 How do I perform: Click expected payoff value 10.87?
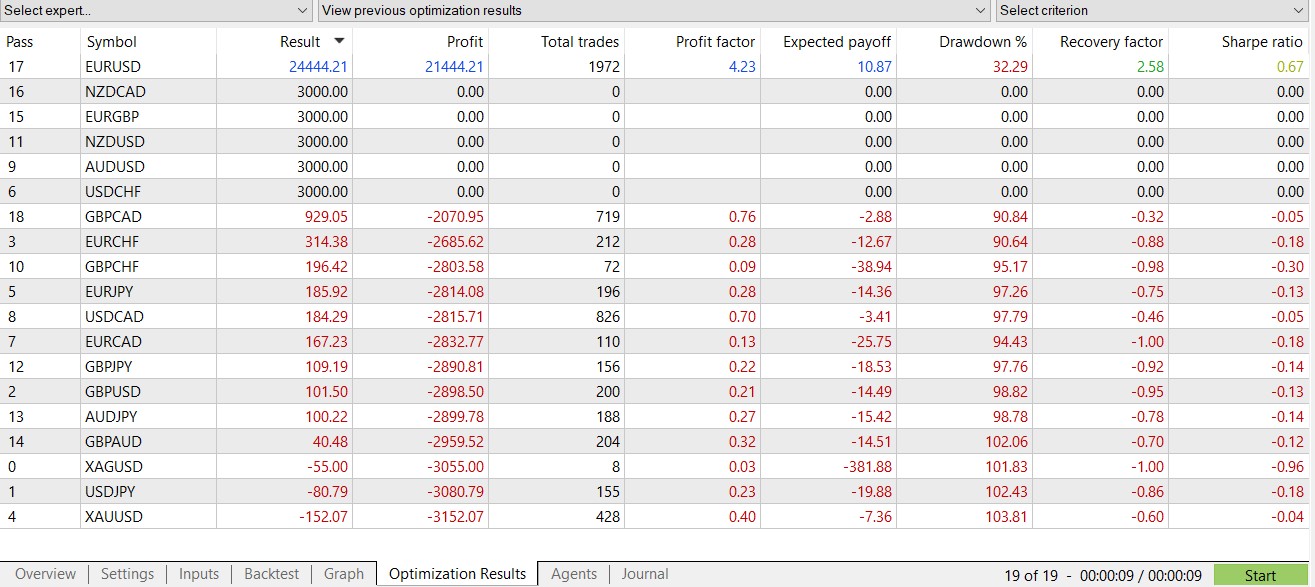coord(874,67)
